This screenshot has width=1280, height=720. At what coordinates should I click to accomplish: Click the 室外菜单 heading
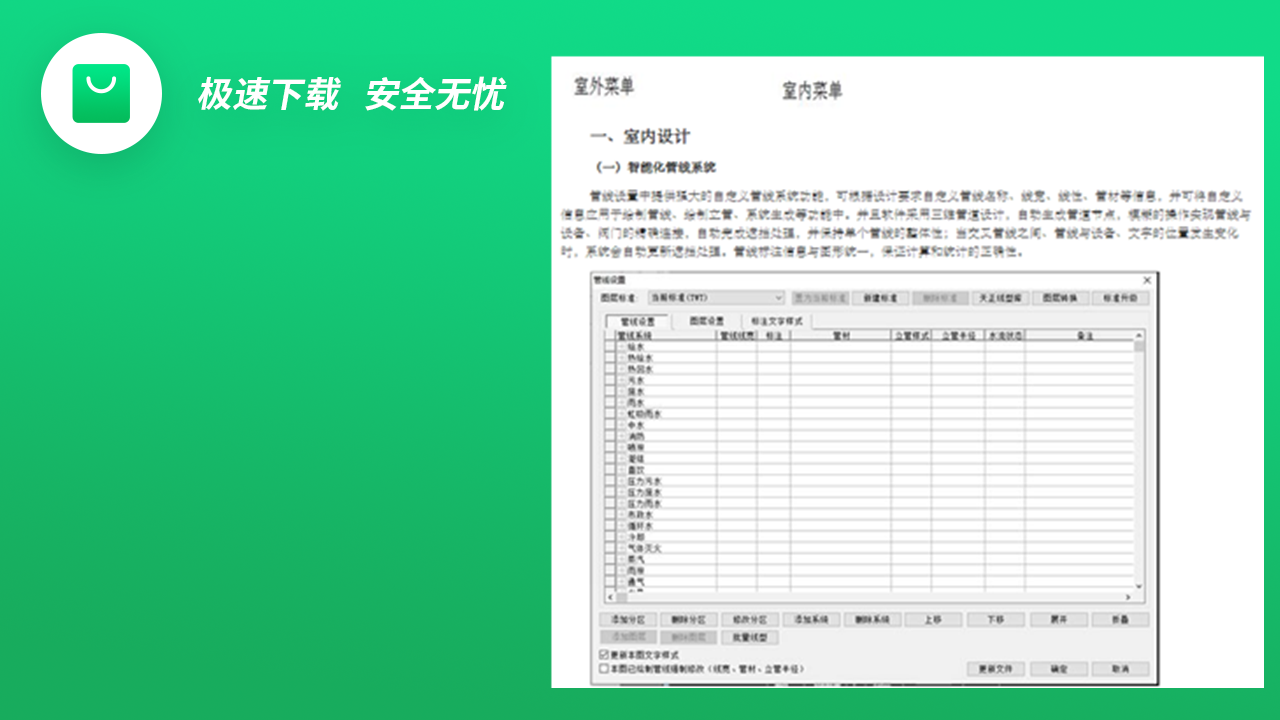[x=604, y=86]
